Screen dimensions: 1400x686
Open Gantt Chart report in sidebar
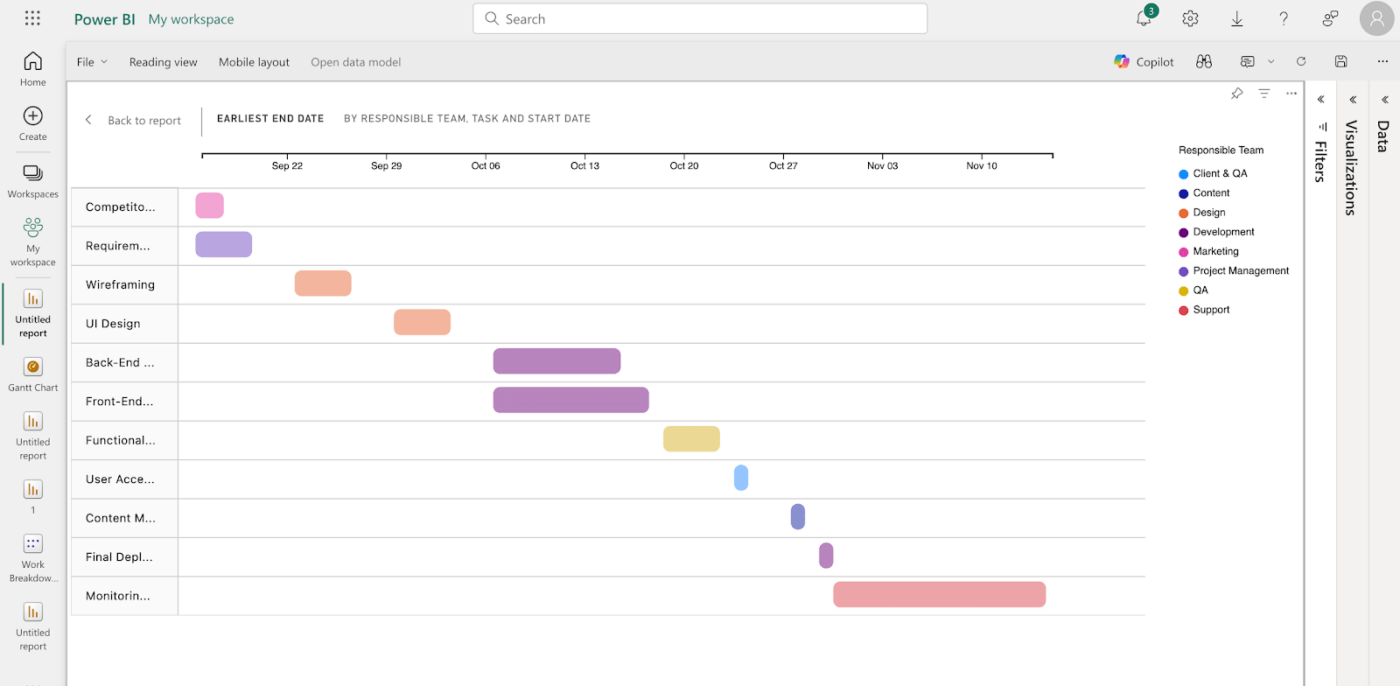(33, 375)
